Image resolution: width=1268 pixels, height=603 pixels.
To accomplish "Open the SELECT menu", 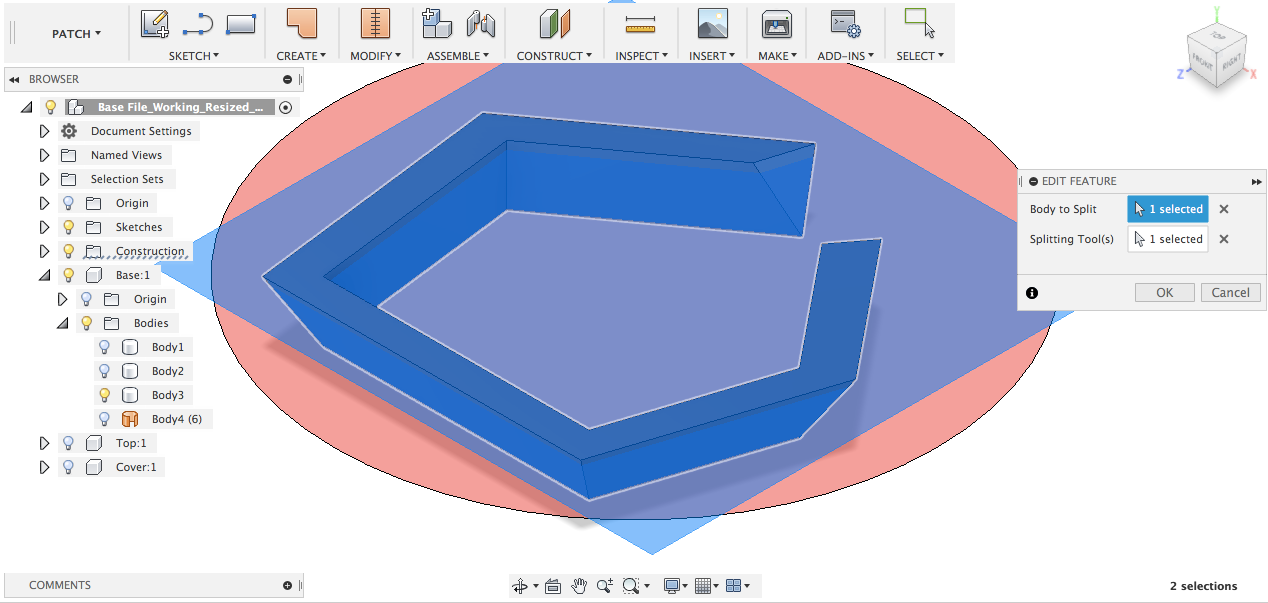I will pyautogui.click(x=919, y=56).
